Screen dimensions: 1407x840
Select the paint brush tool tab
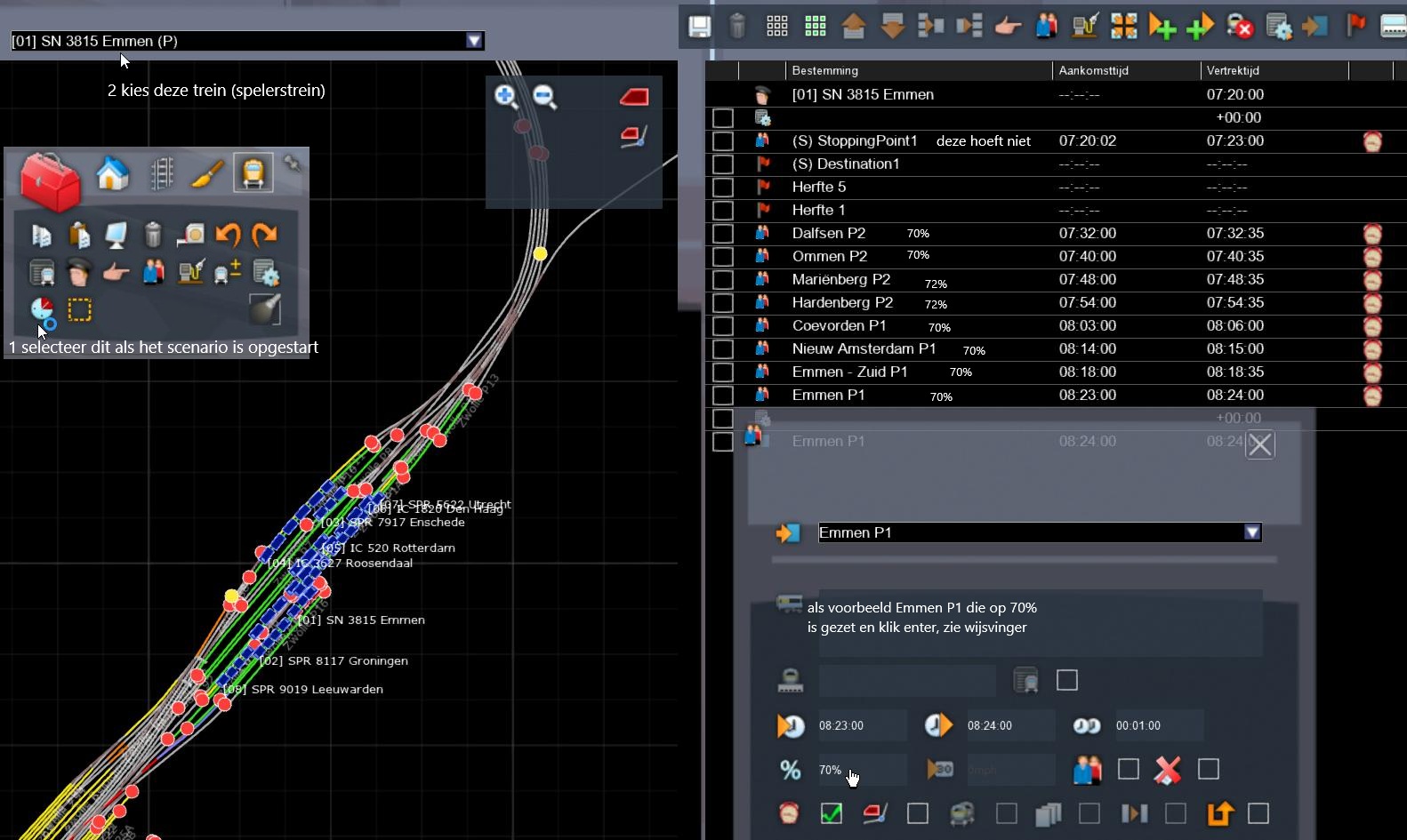pos(207,173)
